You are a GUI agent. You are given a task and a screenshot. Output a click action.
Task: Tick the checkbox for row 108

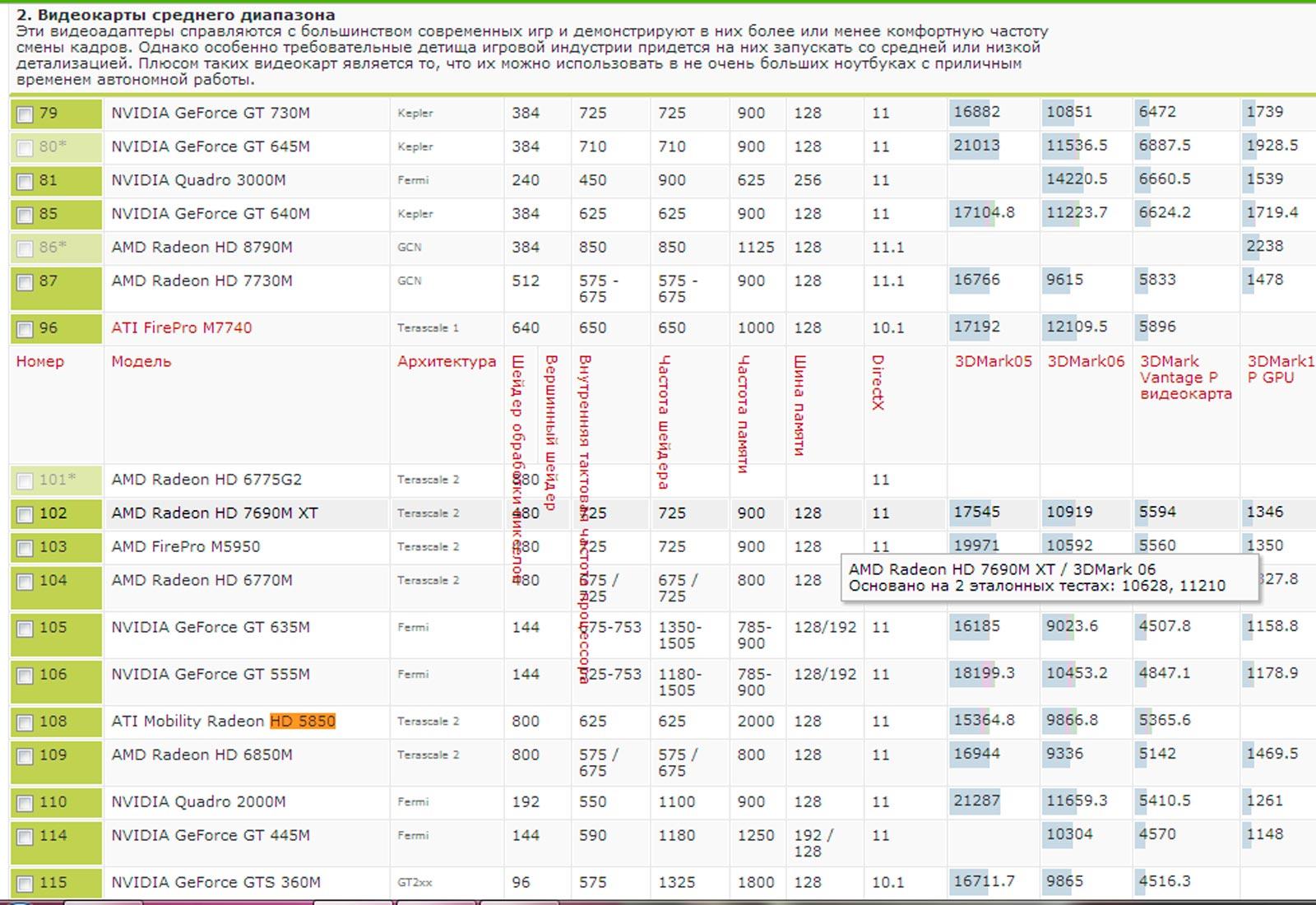point(25,723)
